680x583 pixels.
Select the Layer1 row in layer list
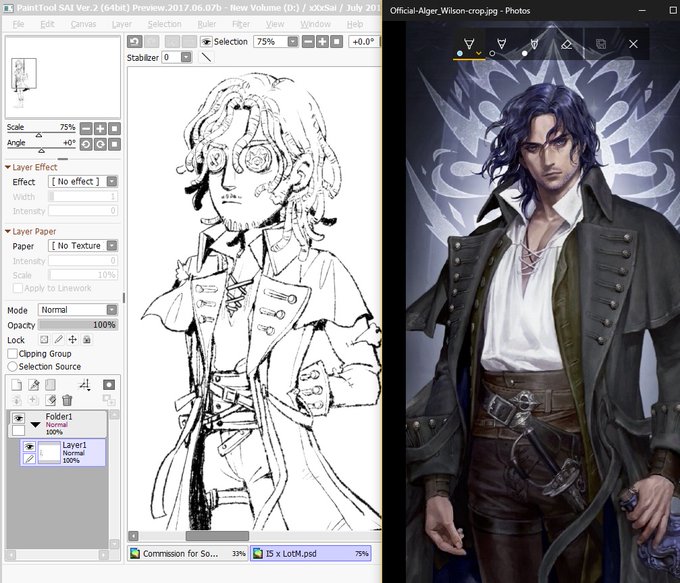[x=62, y=452]
